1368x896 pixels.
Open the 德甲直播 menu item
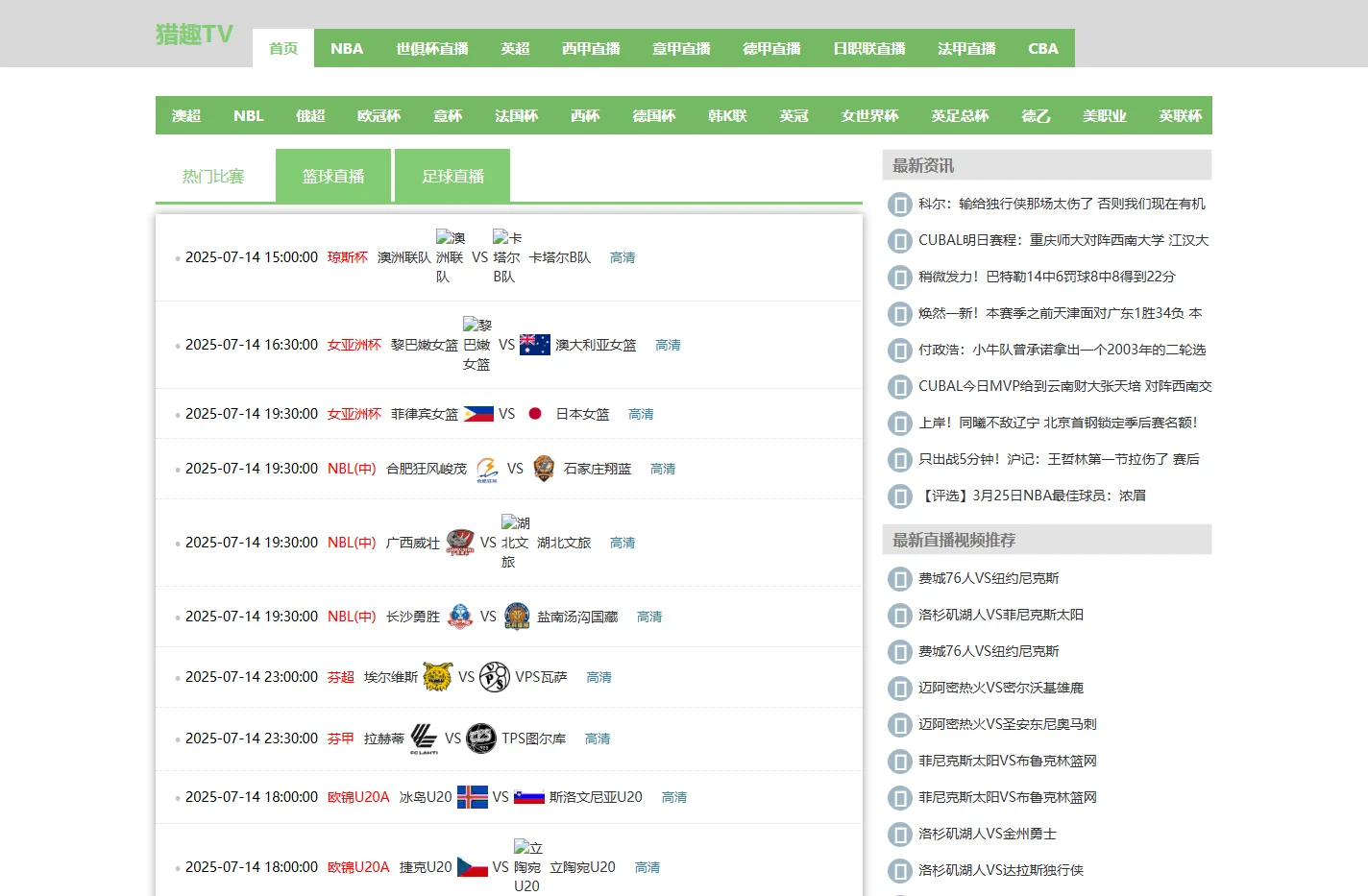(x=771, y=48)
